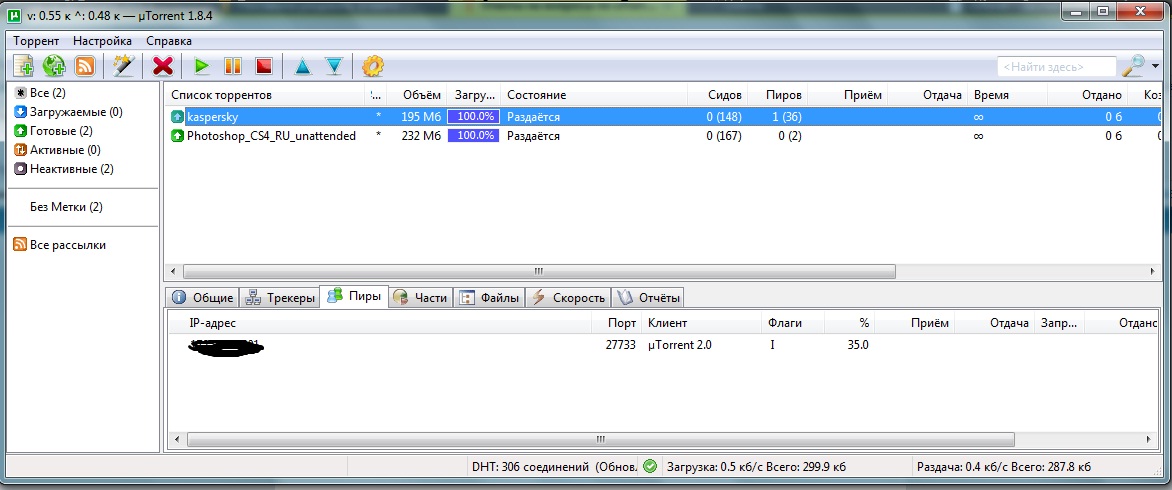
Task: Switch to the Скорость tab
Action: [568, 298]
